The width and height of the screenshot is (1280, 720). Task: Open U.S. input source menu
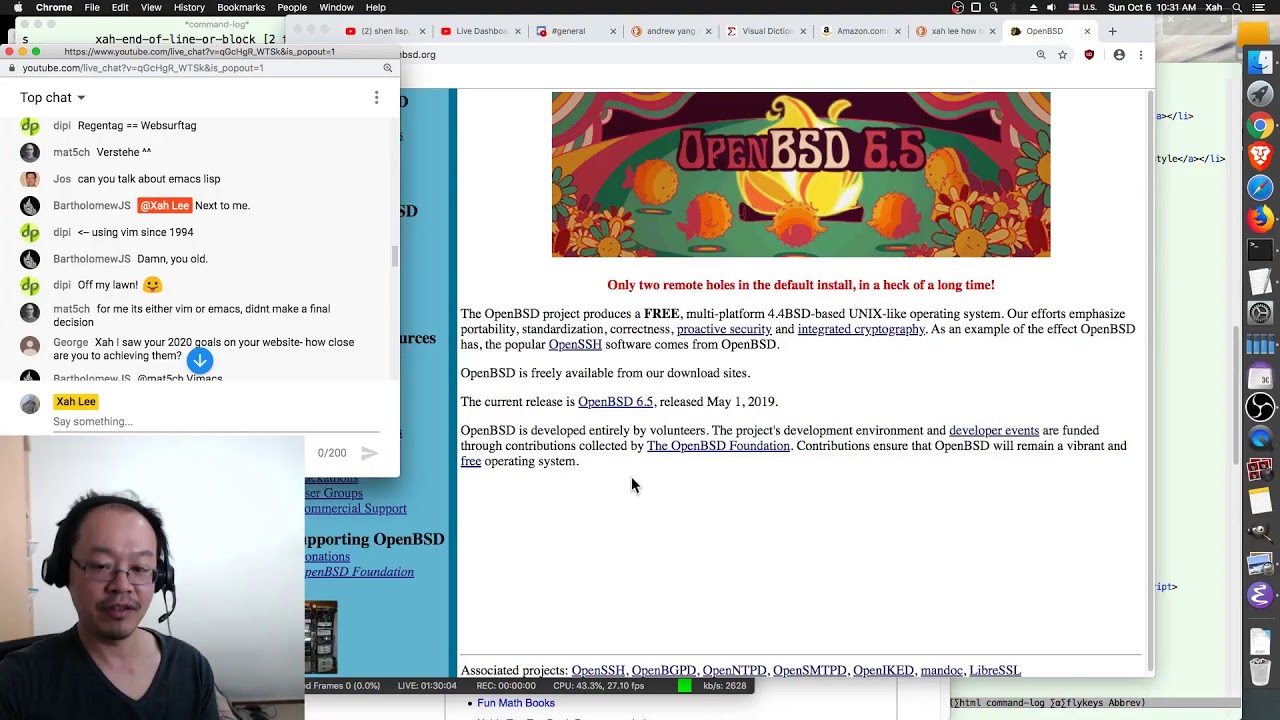point(1082,7)
